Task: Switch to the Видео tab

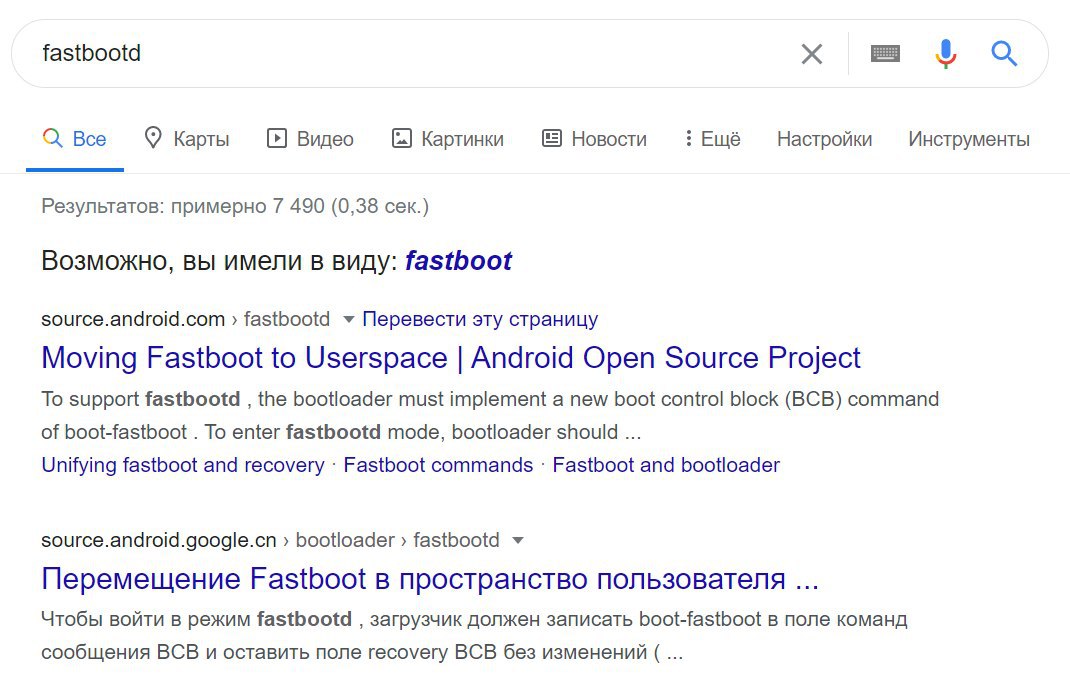Action: [x=310, y=139]
